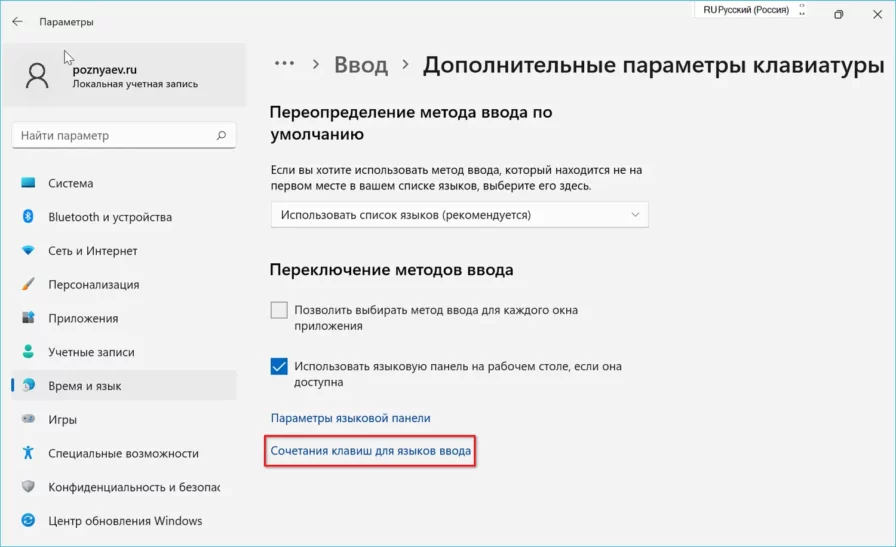
Task: Click the search magnifier icon
Action: pos(221,135)
